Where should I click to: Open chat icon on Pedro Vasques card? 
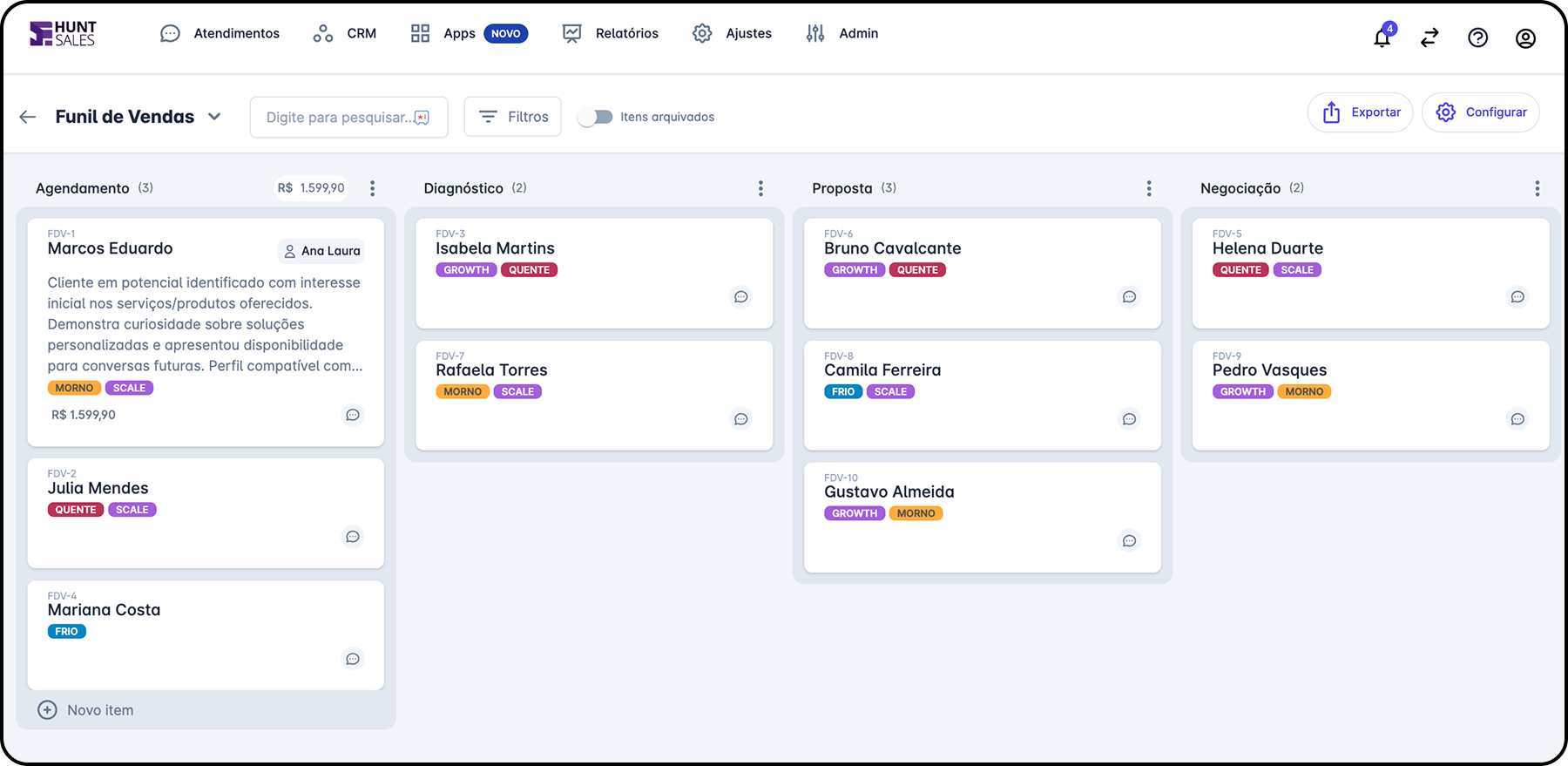point(1518,419)
